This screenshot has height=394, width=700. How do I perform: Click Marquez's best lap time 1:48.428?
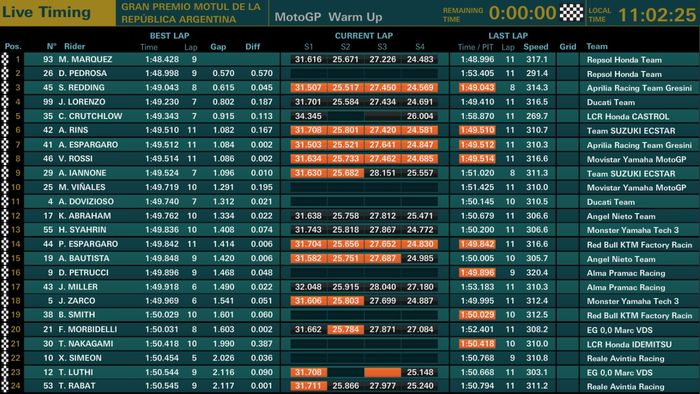(x=162, y=59)
